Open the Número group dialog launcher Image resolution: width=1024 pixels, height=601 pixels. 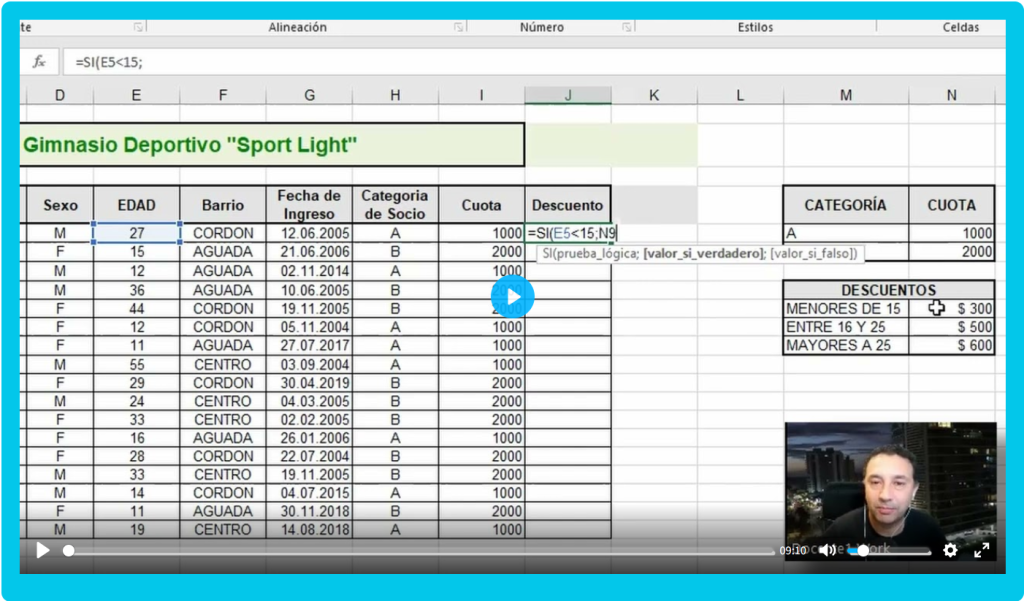click(x=627, y=28)
